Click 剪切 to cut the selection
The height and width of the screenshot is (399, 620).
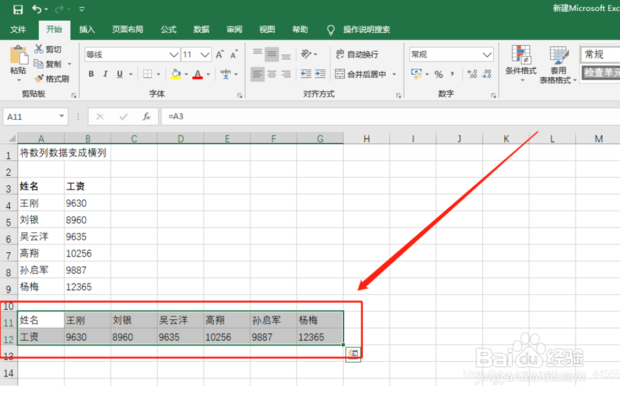48,49
